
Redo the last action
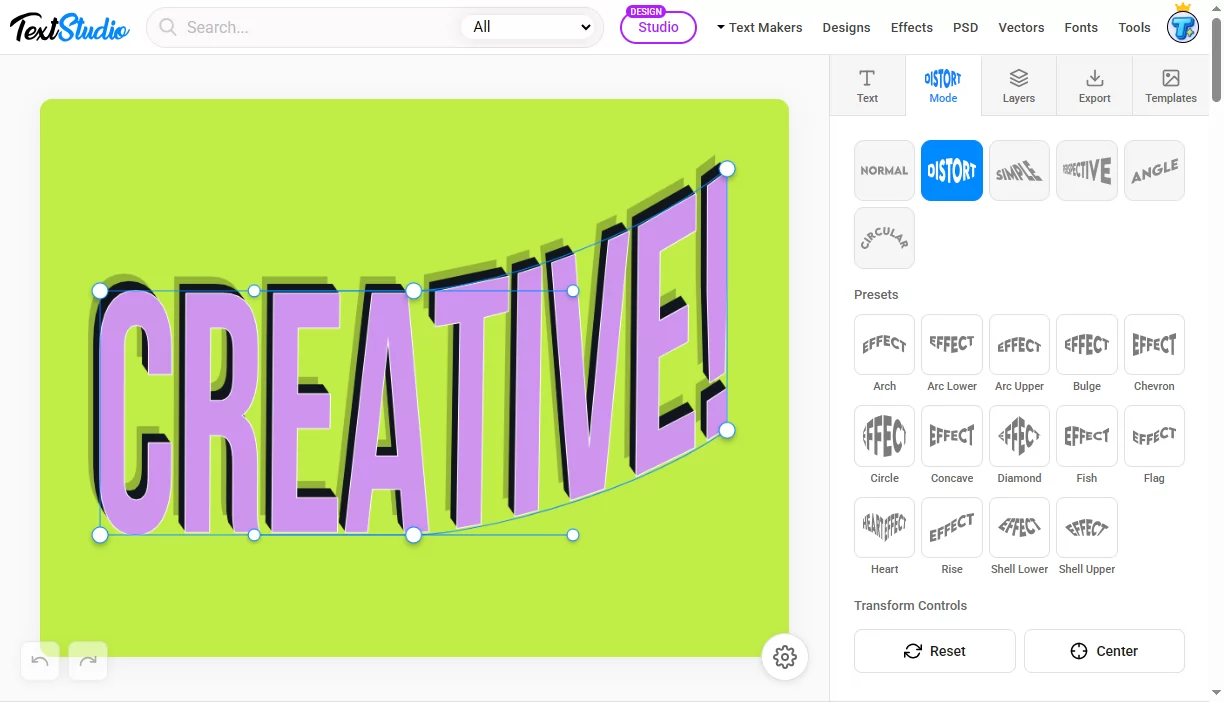click(88, 661)
